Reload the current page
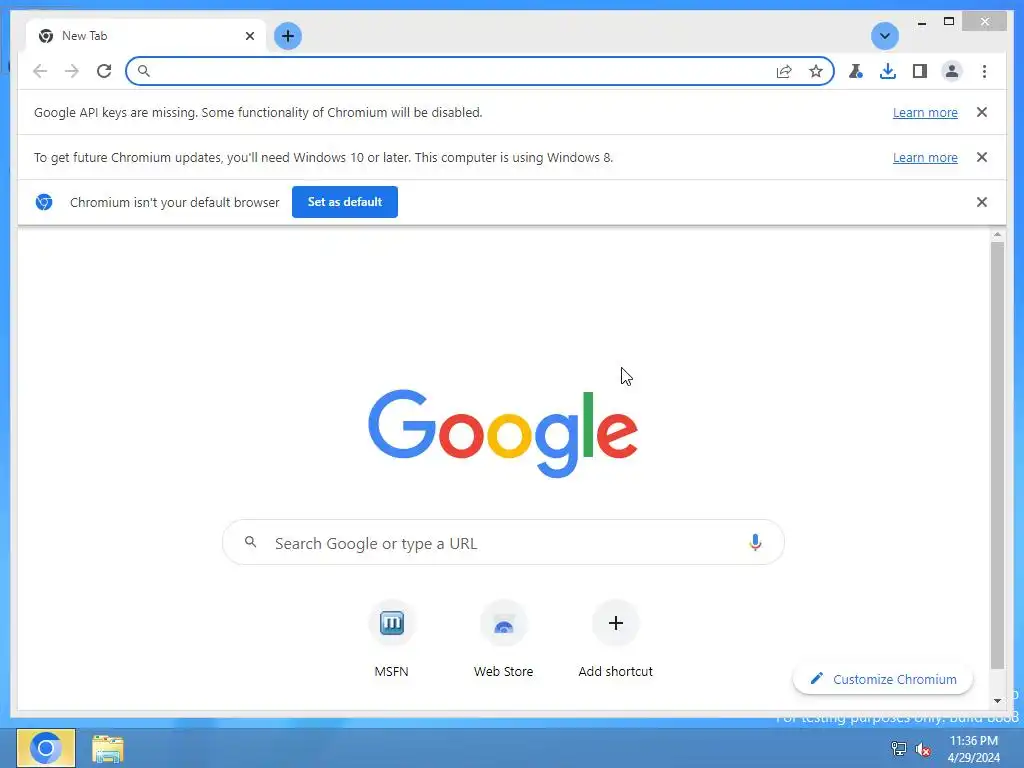1024x768 pixels. click(x=104, y=71)
